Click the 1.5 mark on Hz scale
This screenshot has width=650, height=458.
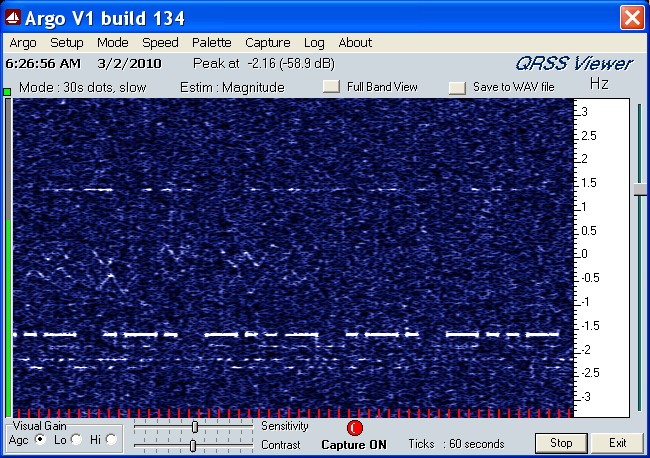[x=589, y=183]
